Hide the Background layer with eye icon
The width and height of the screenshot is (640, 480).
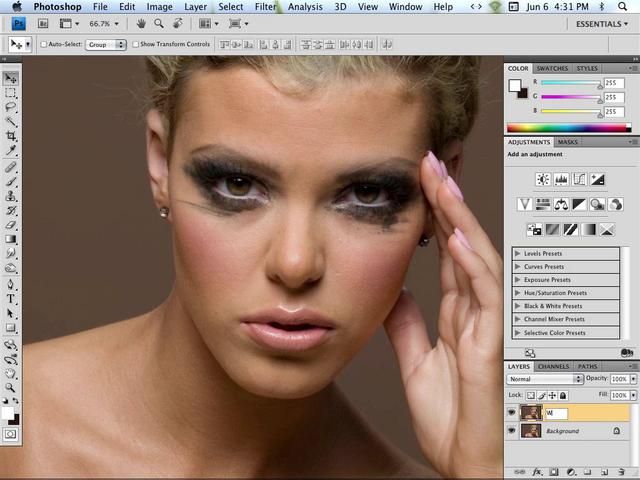(511, 431)
